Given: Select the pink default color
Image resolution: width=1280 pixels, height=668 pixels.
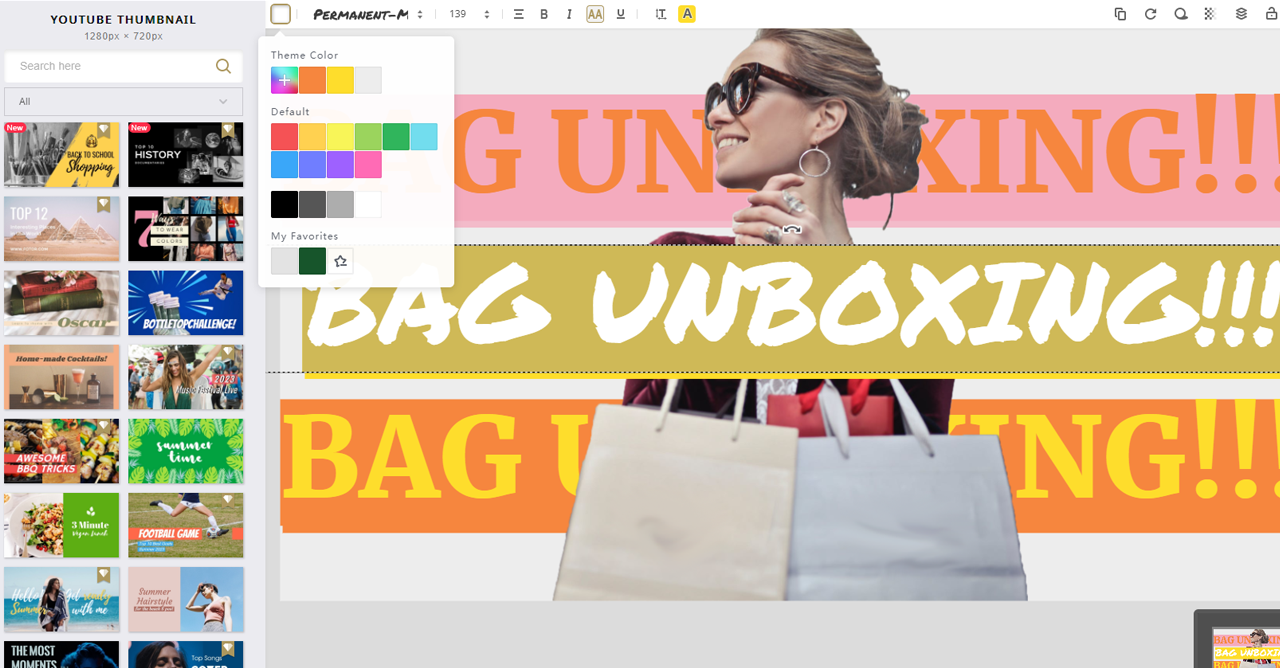Looking at the screenshot, I should coord(368,165).
